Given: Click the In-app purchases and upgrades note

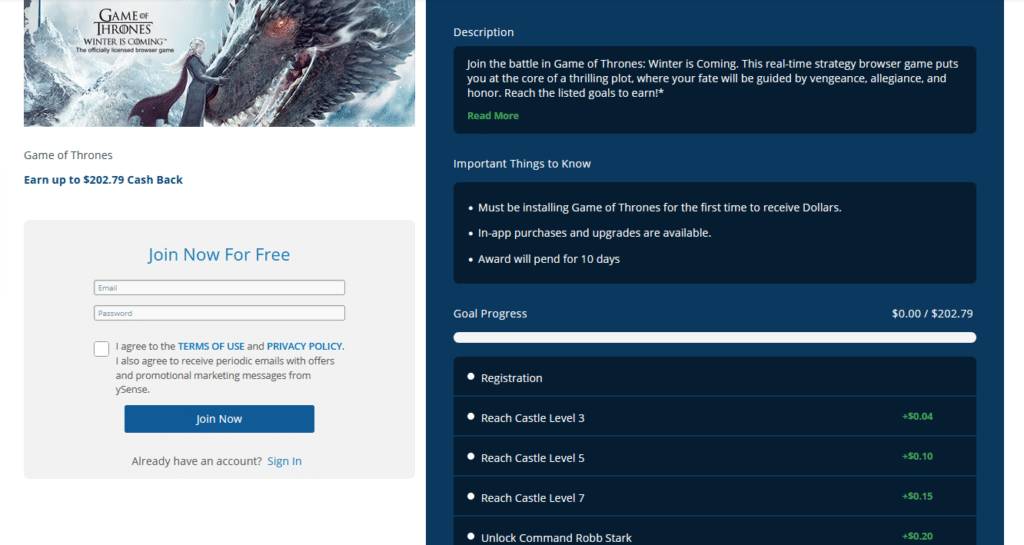Looking at the screenshot, I should [x=594, y=233].
